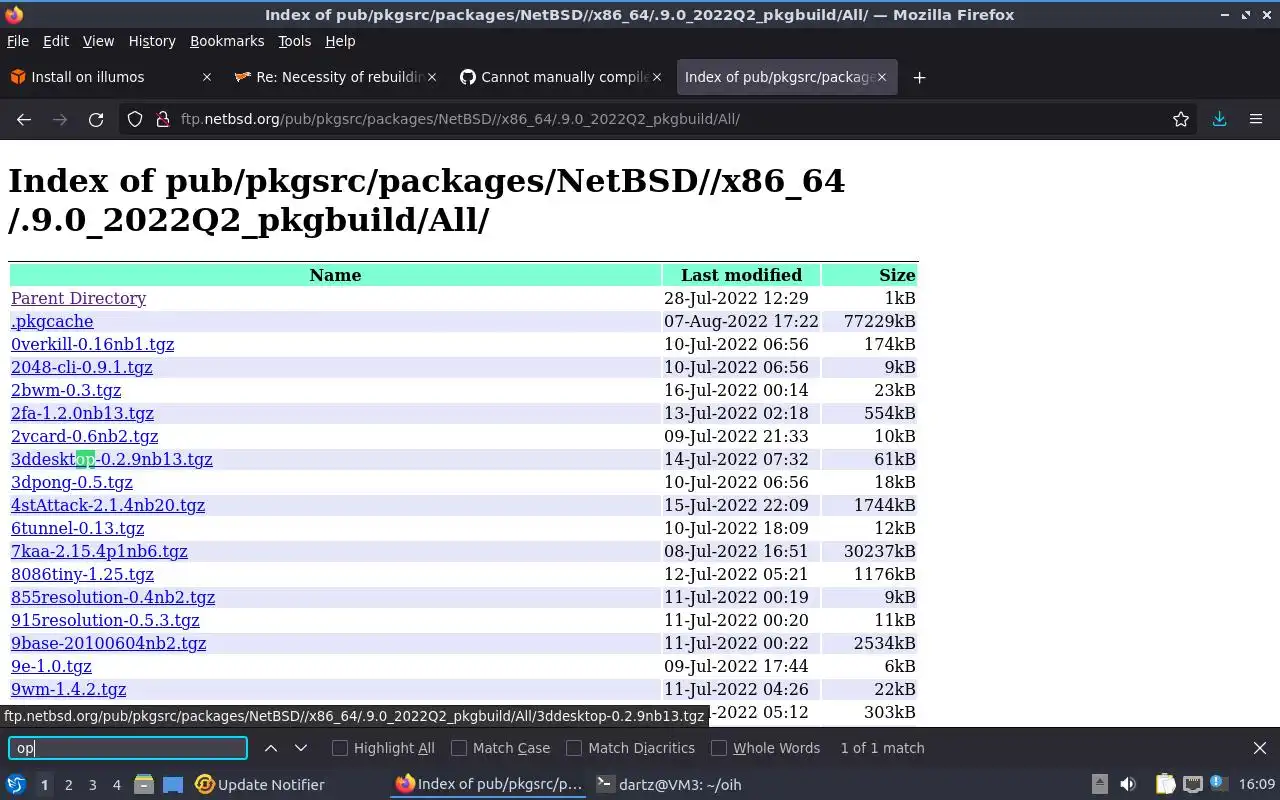The width and height of the screenshot is (1280, 800).
Task: Open a new browser tab
Action: pyautogui.click(x=919, y=77)
